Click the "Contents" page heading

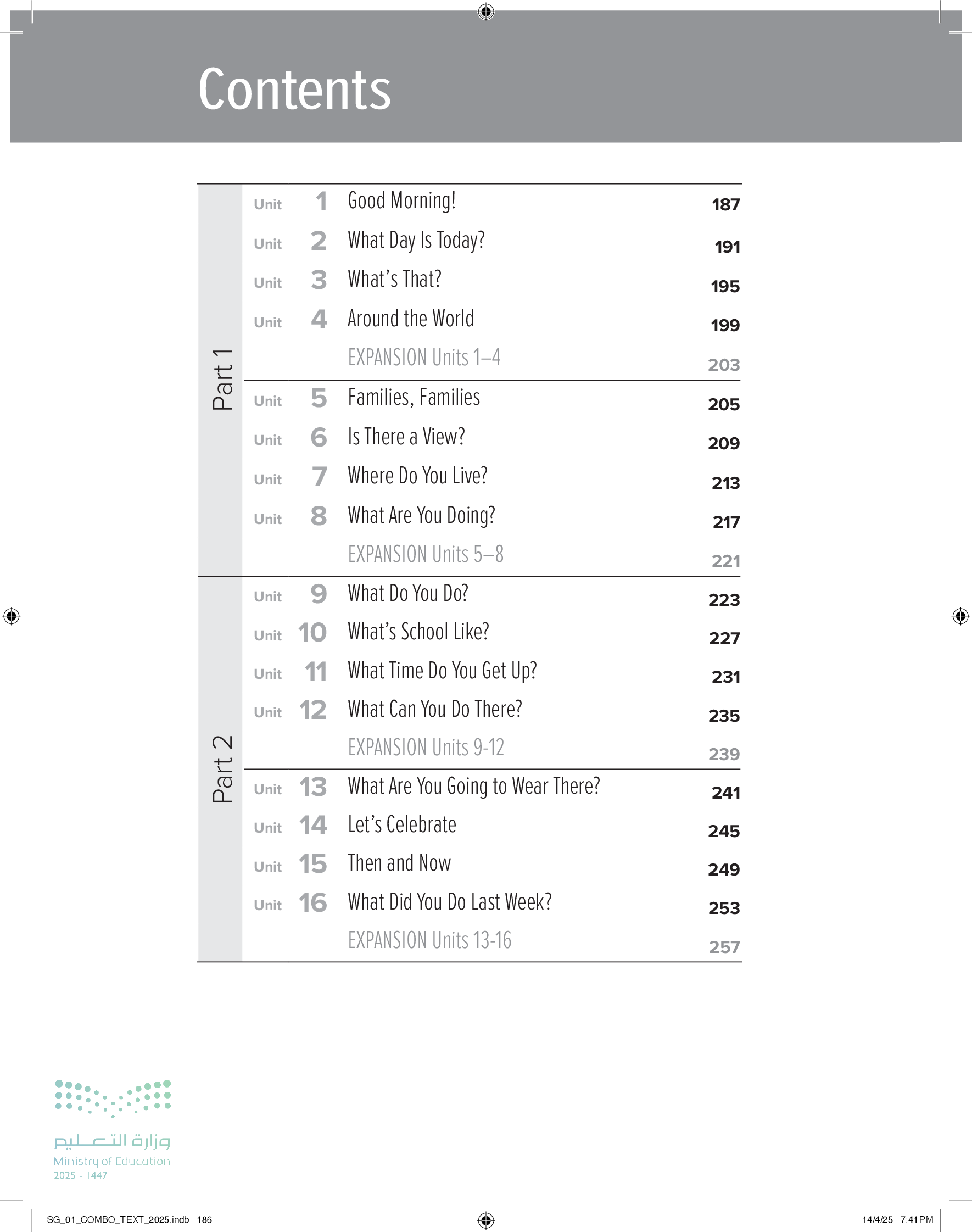pos(294,90)
